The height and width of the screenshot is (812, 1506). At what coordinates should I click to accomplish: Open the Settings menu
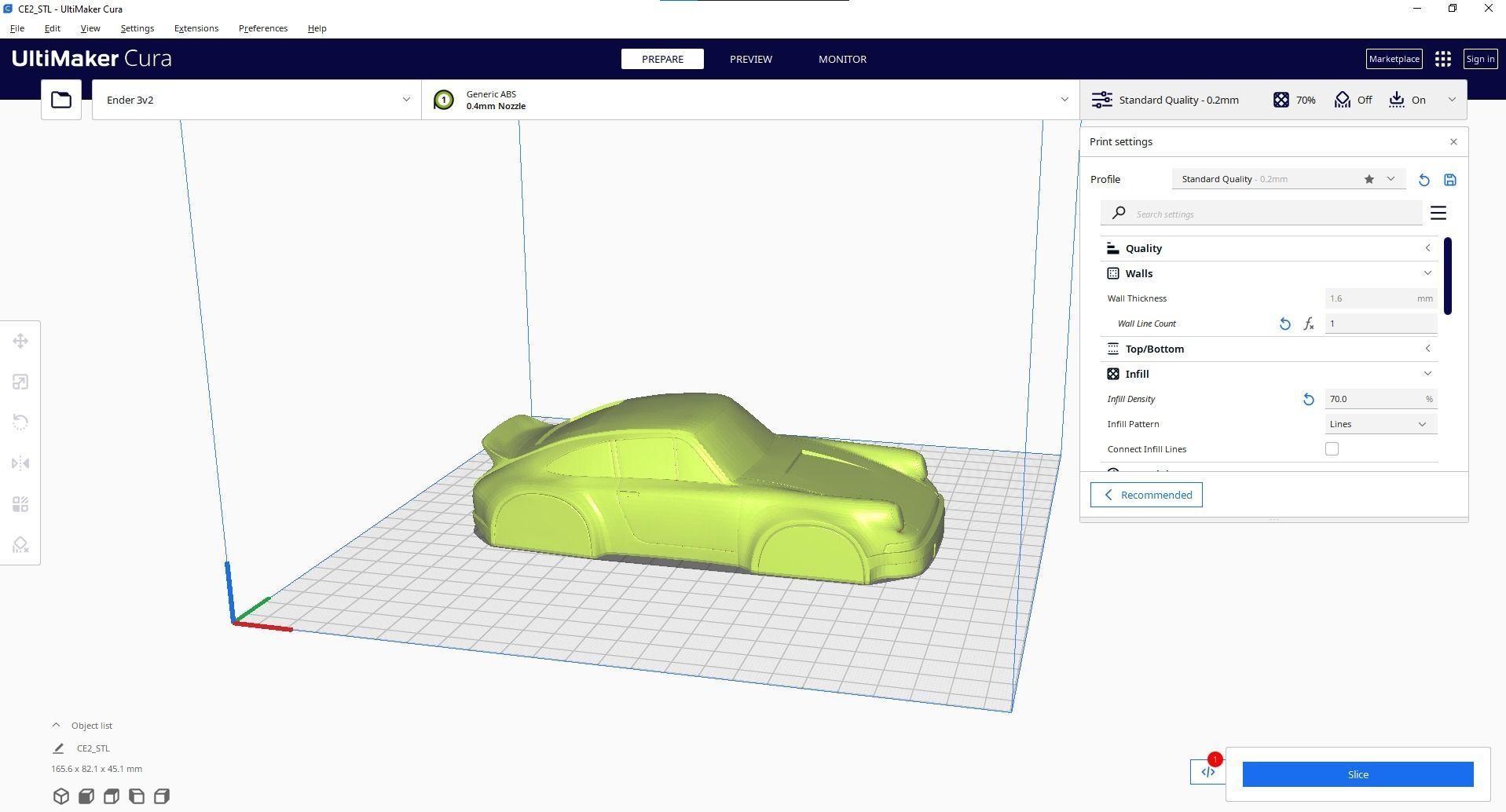137,28
